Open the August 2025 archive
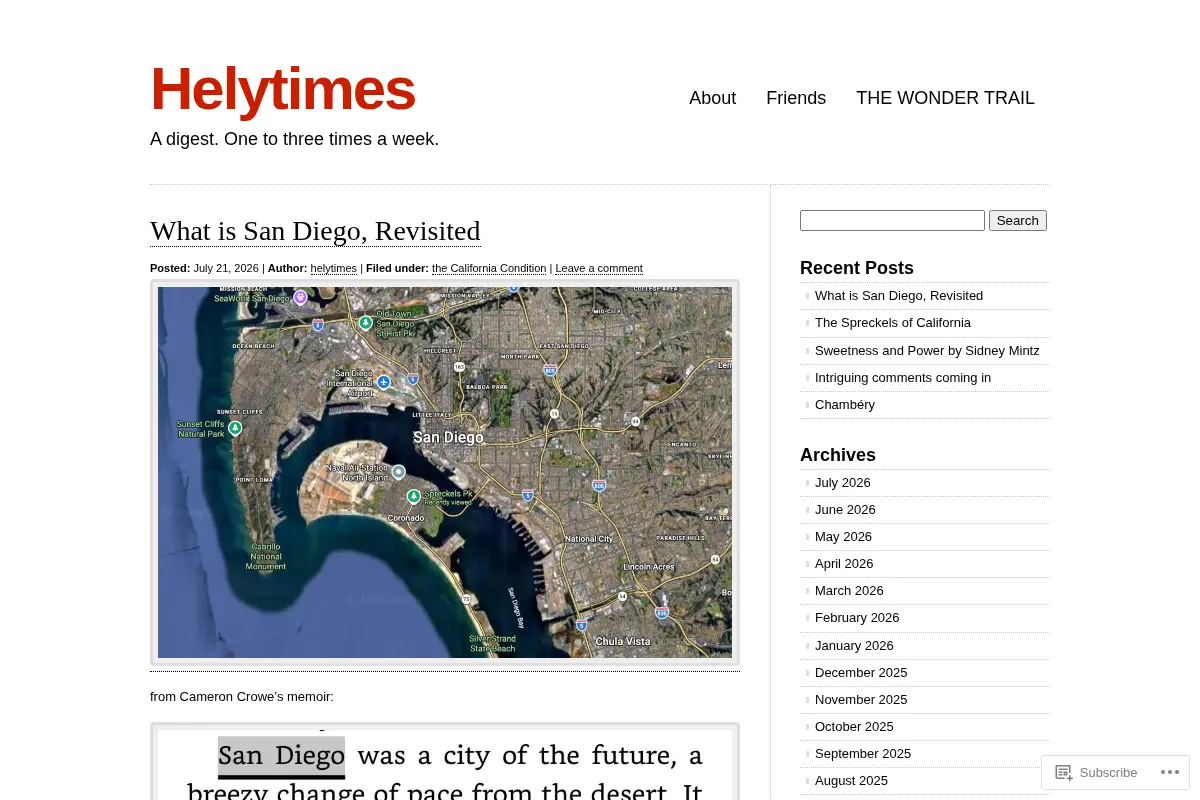This screenshot has width=1200, height=800. point(851,780)
